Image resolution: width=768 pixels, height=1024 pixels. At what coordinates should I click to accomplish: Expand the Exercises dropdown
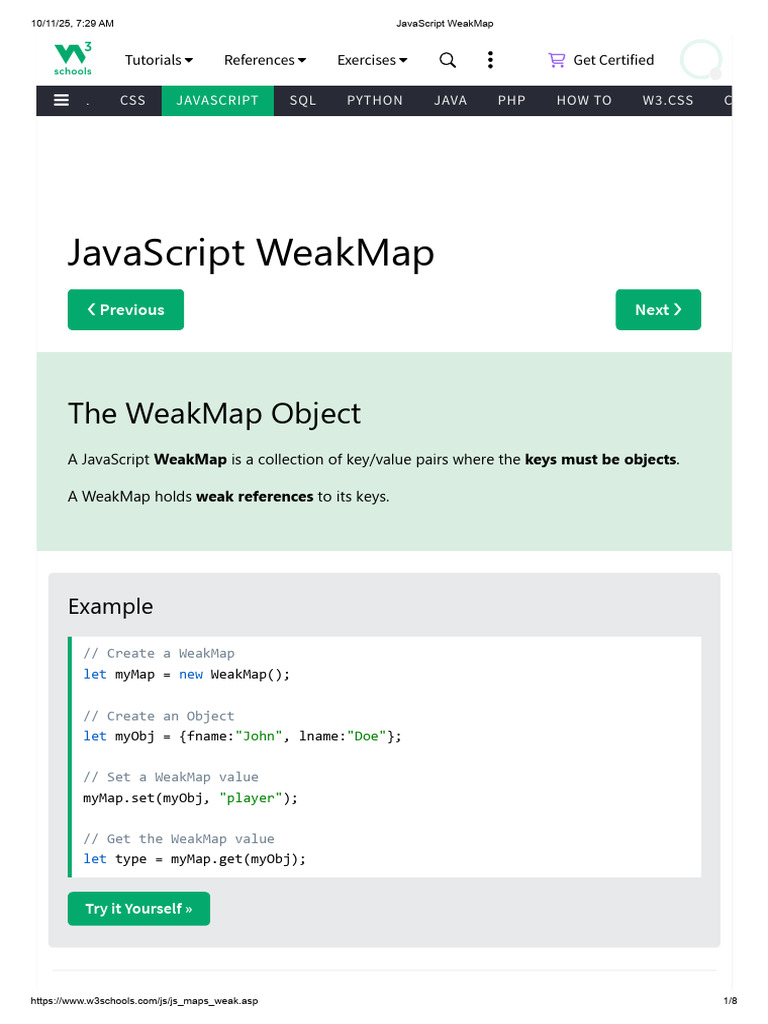coord(372,60)
